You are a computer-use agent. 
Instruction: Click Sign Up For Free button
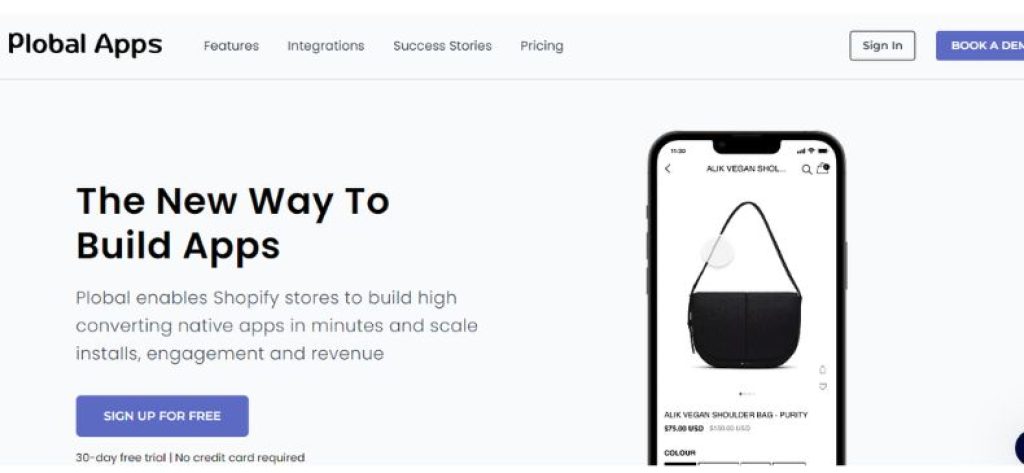pyautogui.click(x=162, y=416)
